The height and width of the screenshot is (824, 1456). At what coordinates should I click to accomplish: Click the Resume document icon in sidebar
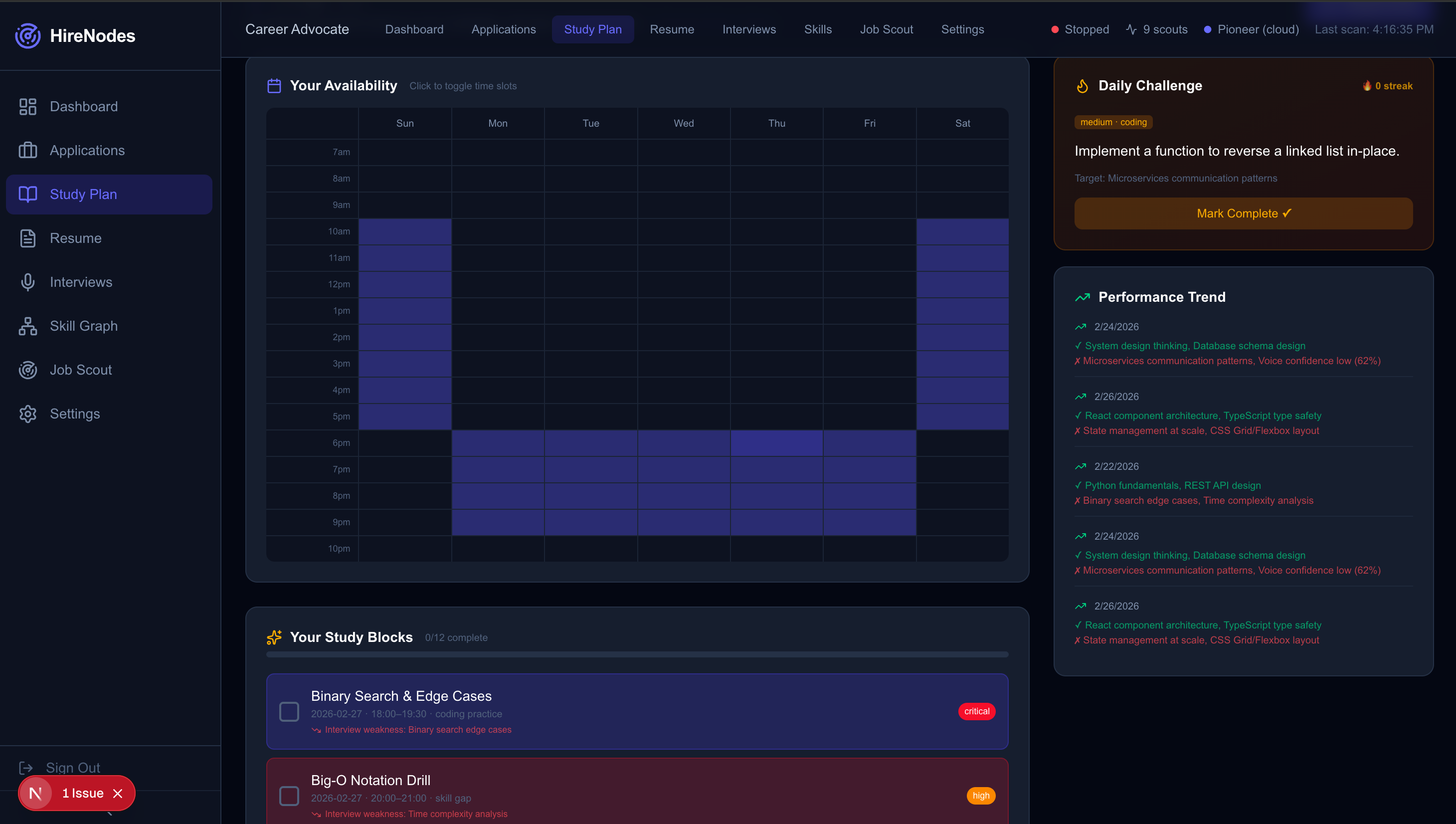click(x=28, y=238)
